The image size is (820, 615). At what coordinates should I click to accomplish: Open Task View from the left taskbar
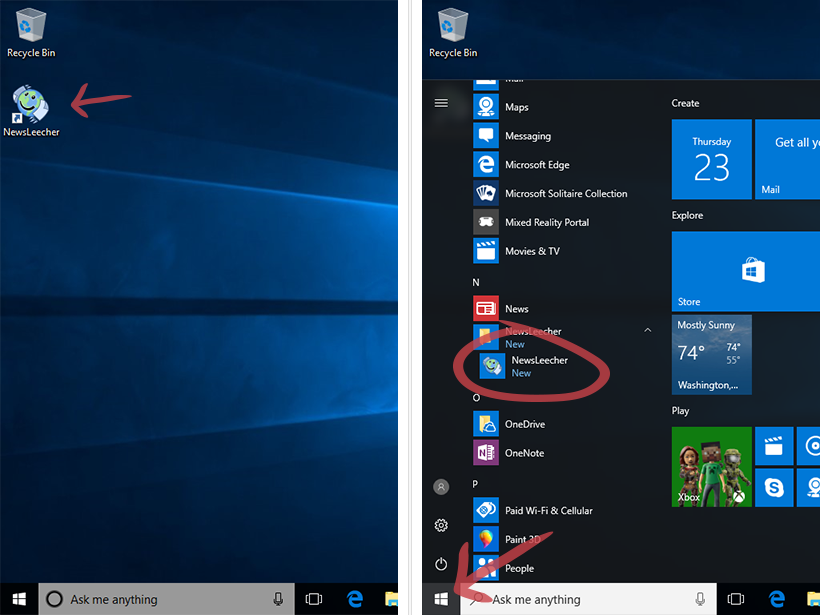click(x=314, y=599)
